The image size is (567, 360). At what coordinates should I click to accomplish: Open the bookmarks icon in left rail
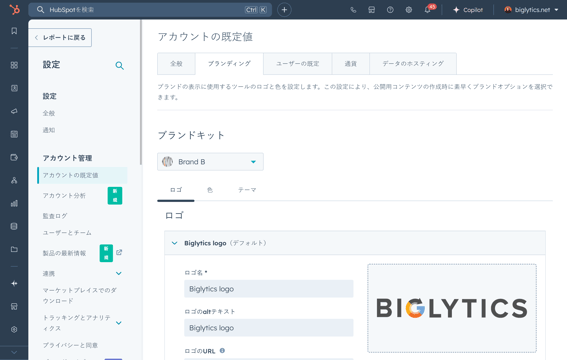pyautogui.click(x=14, y=31)
